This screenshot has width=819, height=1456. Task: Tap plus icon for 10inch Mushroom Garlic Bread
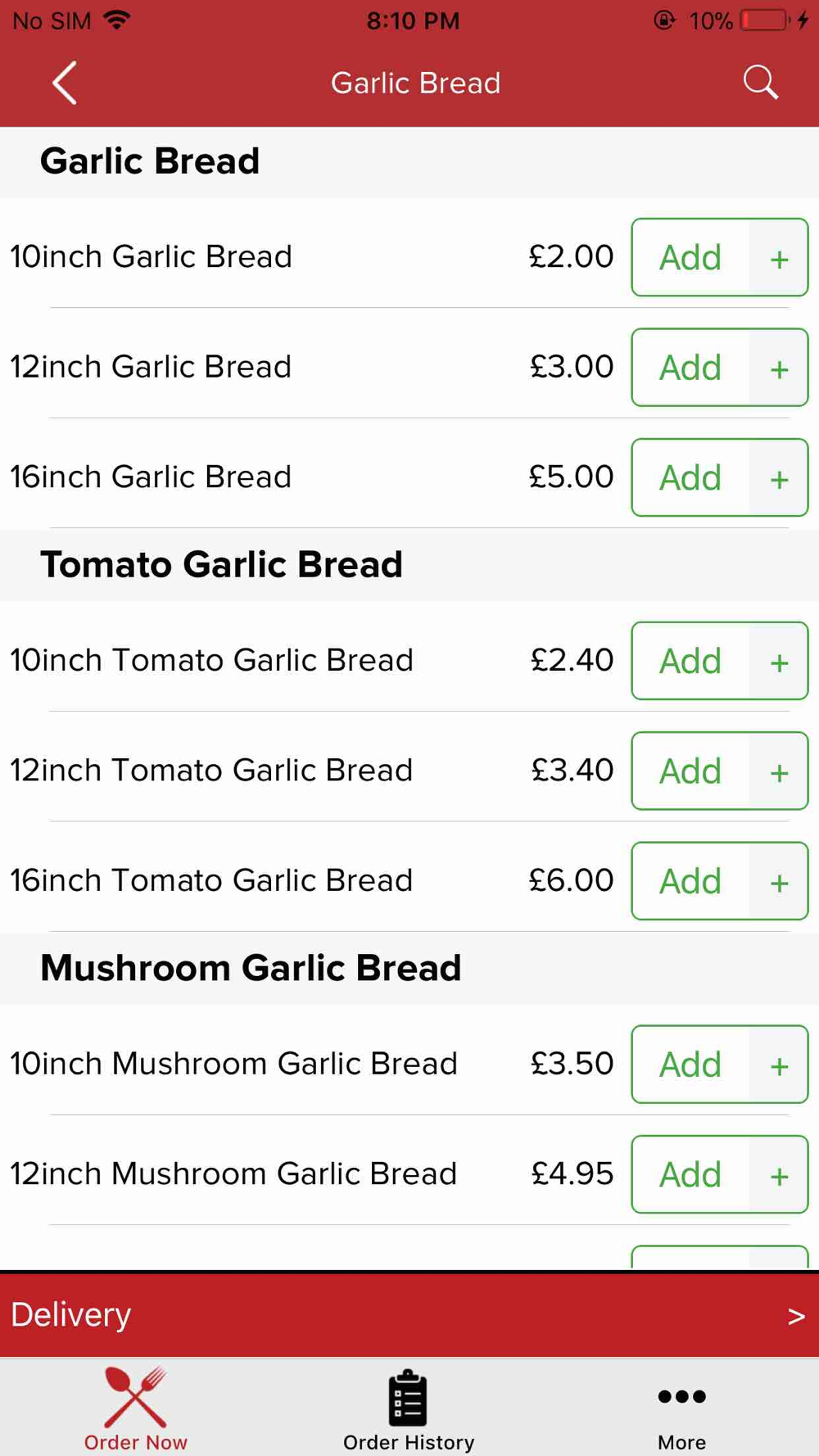pos(779,1065)
